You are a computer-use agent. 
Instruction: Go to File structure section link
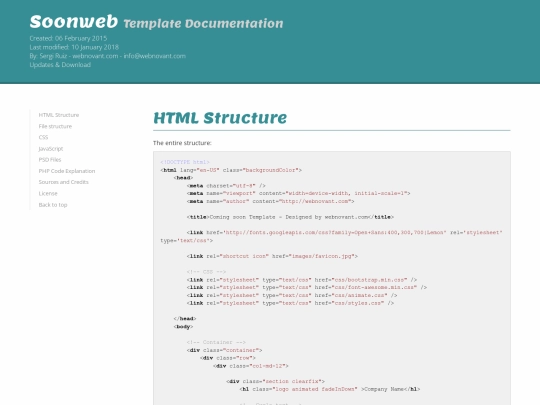(x=55, y=126)
